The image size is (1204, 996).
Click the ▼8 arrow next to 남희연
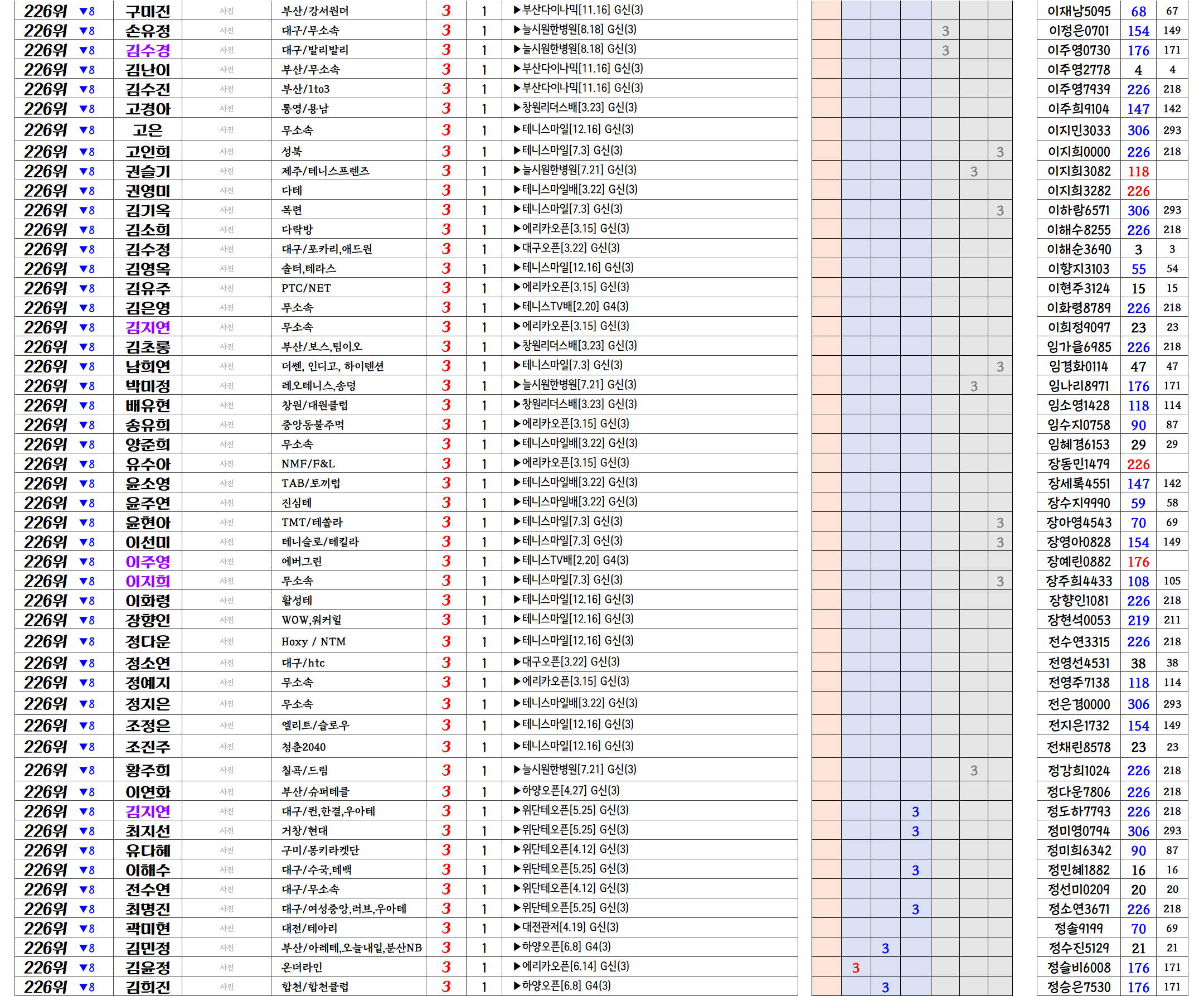coord(86,366)
